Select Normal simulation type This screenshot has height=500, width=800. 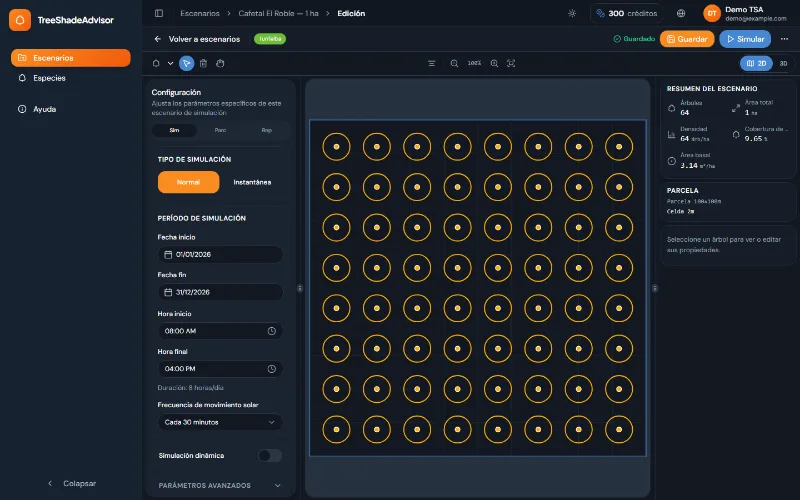188,182
